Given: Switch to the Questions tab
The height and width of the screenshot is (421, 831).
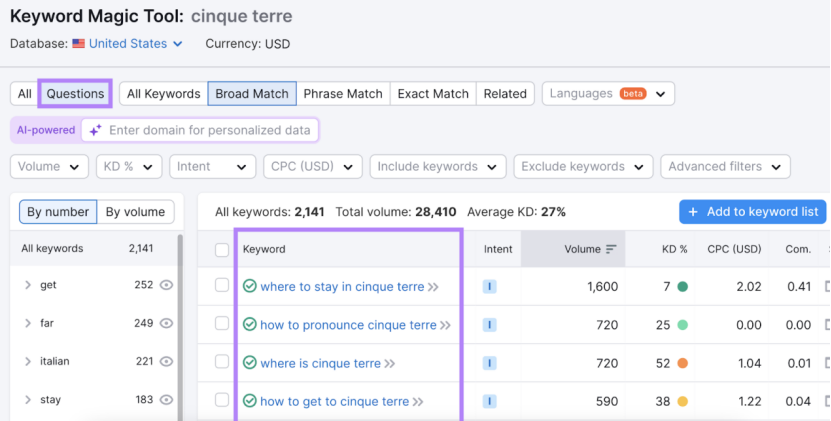Looking at the screenshot, I should (x=75, y=94).
